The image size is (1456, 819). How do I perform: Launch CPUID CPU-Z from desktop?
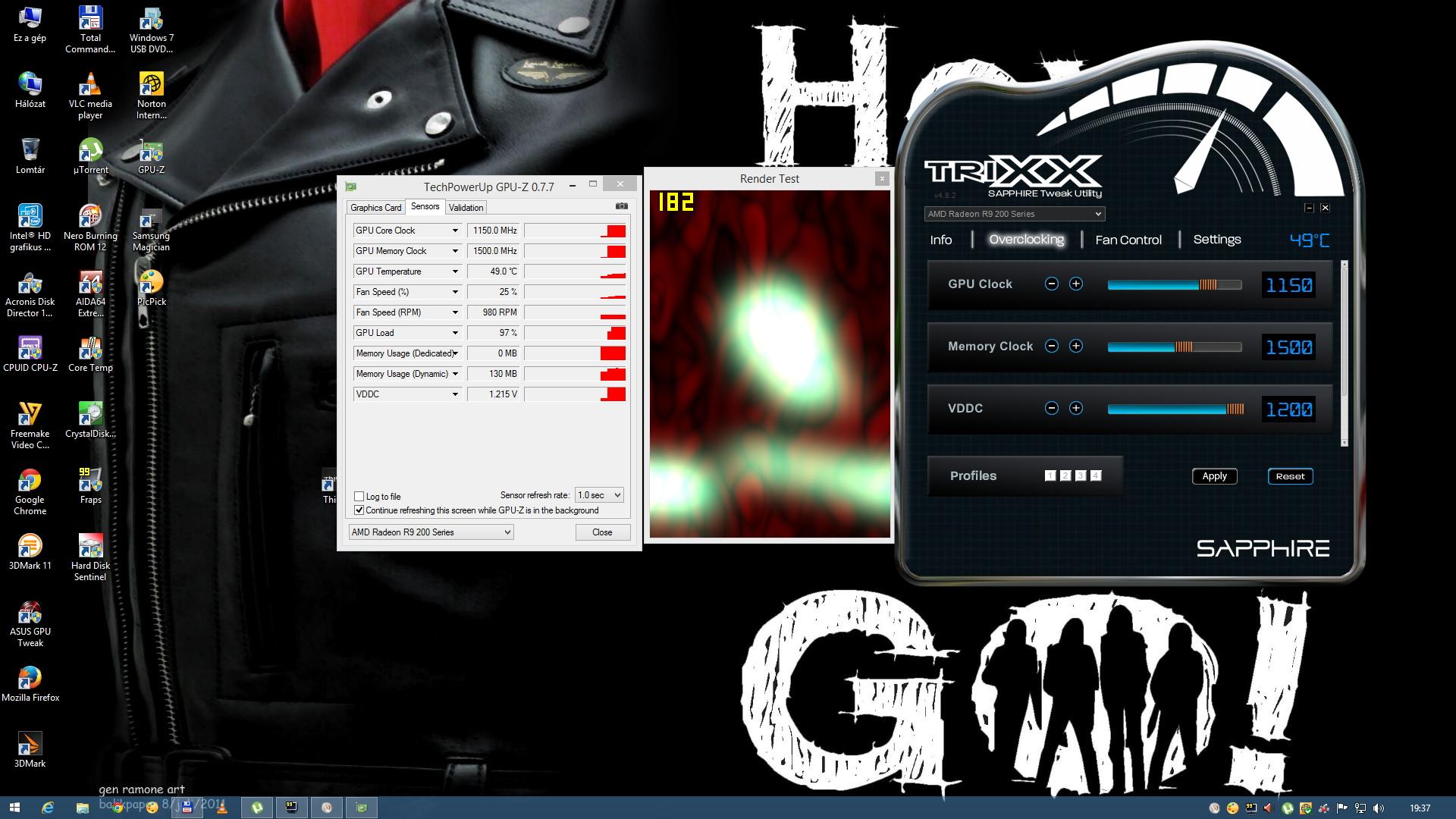pyautogui.click(x=30, y=354)
